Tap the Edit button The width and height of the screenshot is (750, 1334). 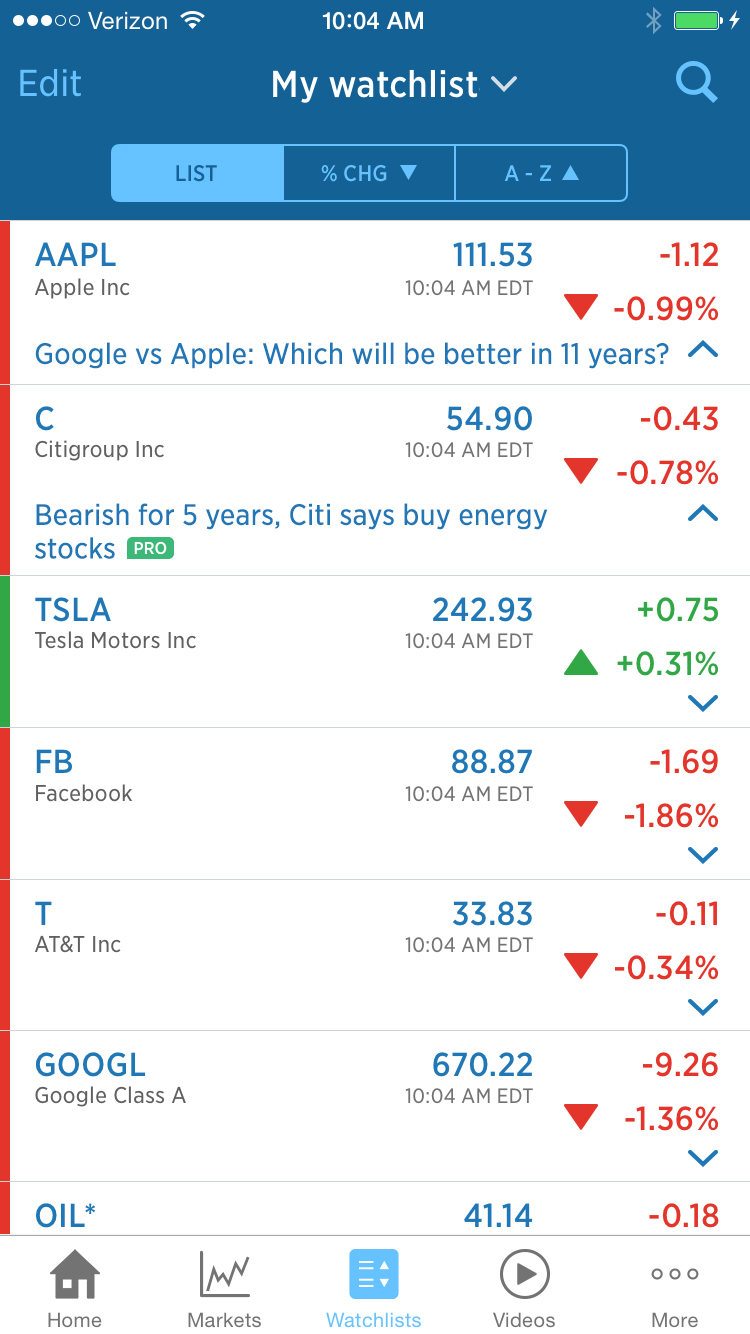click(x=50, y=84)
